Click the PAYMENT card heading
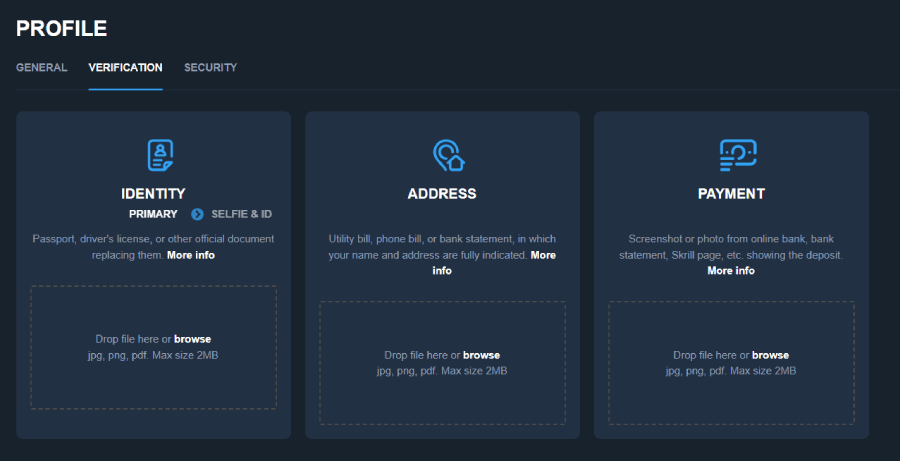This screenshot has height=461, width=900. 731,193
